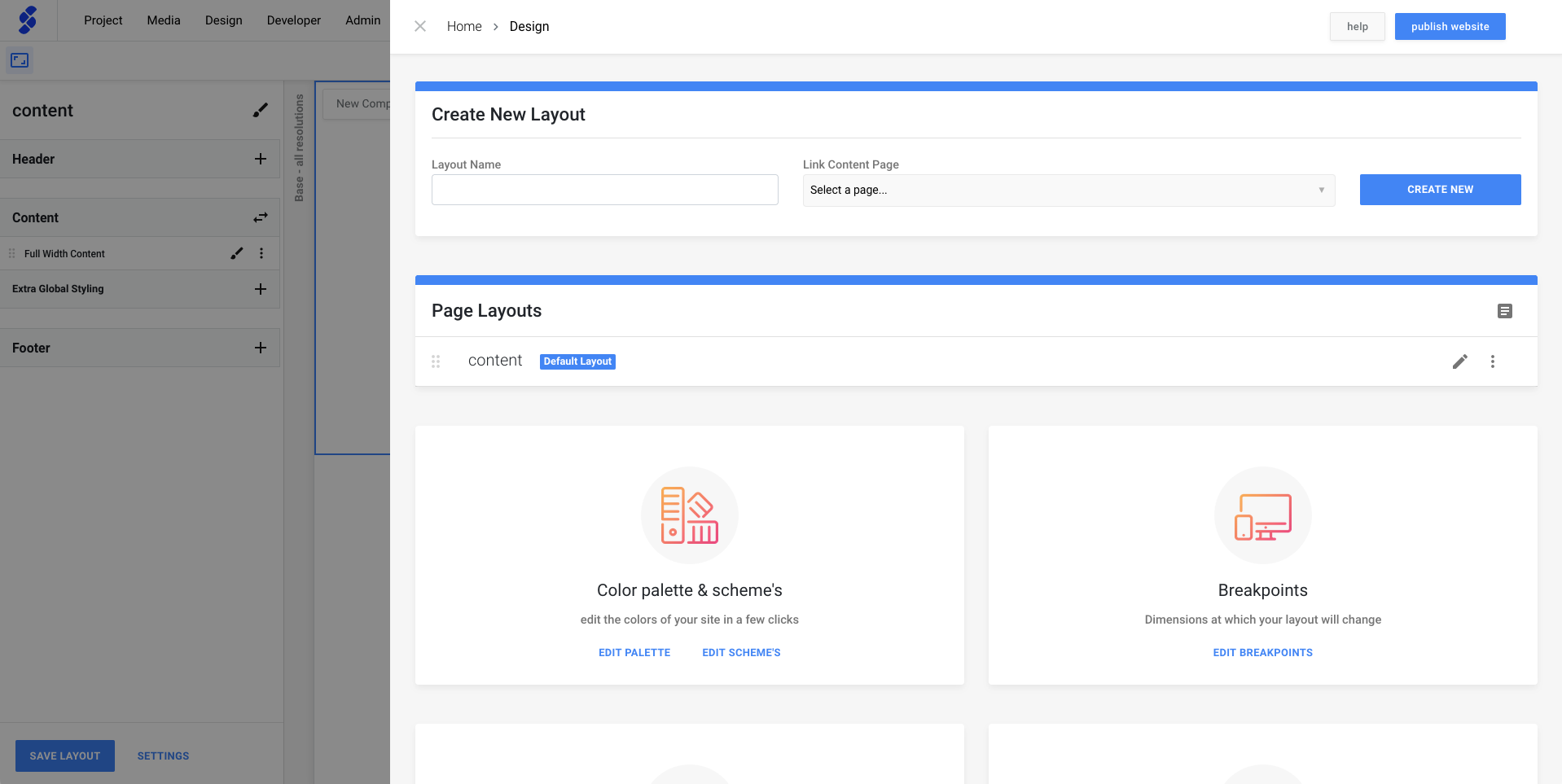Open Full Width Content brush editor
Viewport: 1562px width, 784px height.
[237, 253]
